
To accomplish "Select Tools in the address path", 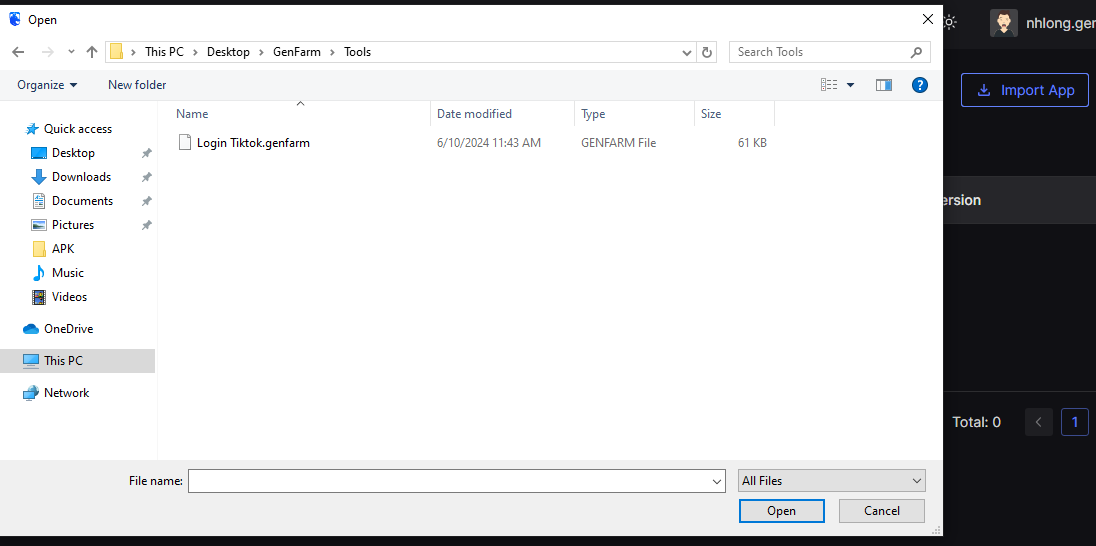I will click(357, 52).
